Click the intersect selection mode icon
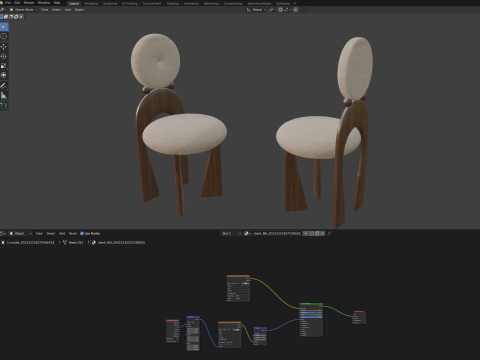 tap(21, 17)
